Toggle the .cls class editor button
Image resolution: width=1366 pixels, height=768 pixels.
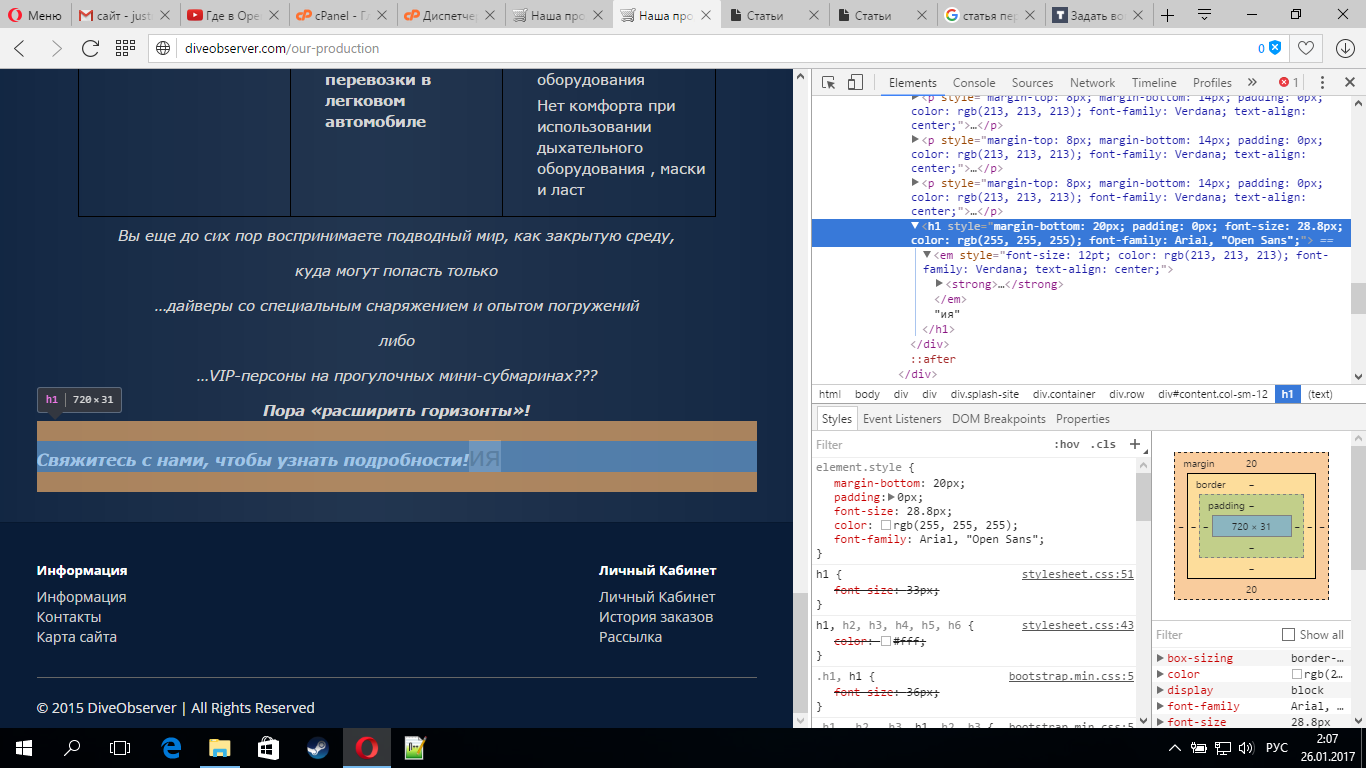(1103, 444)
